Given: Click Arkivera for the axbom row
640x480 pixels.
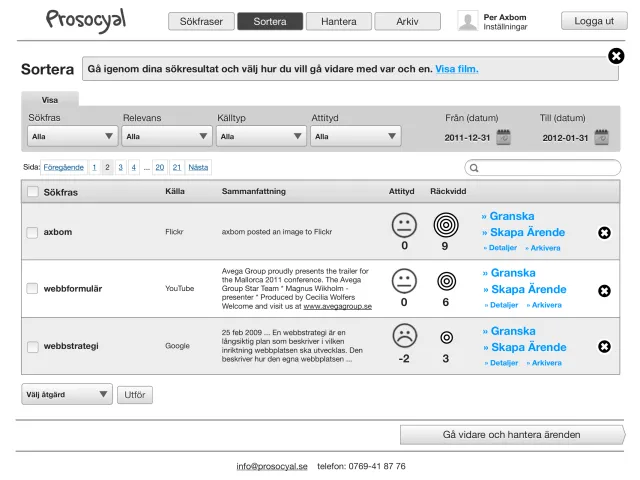Looking at the screenshot, I should point(543,248).
